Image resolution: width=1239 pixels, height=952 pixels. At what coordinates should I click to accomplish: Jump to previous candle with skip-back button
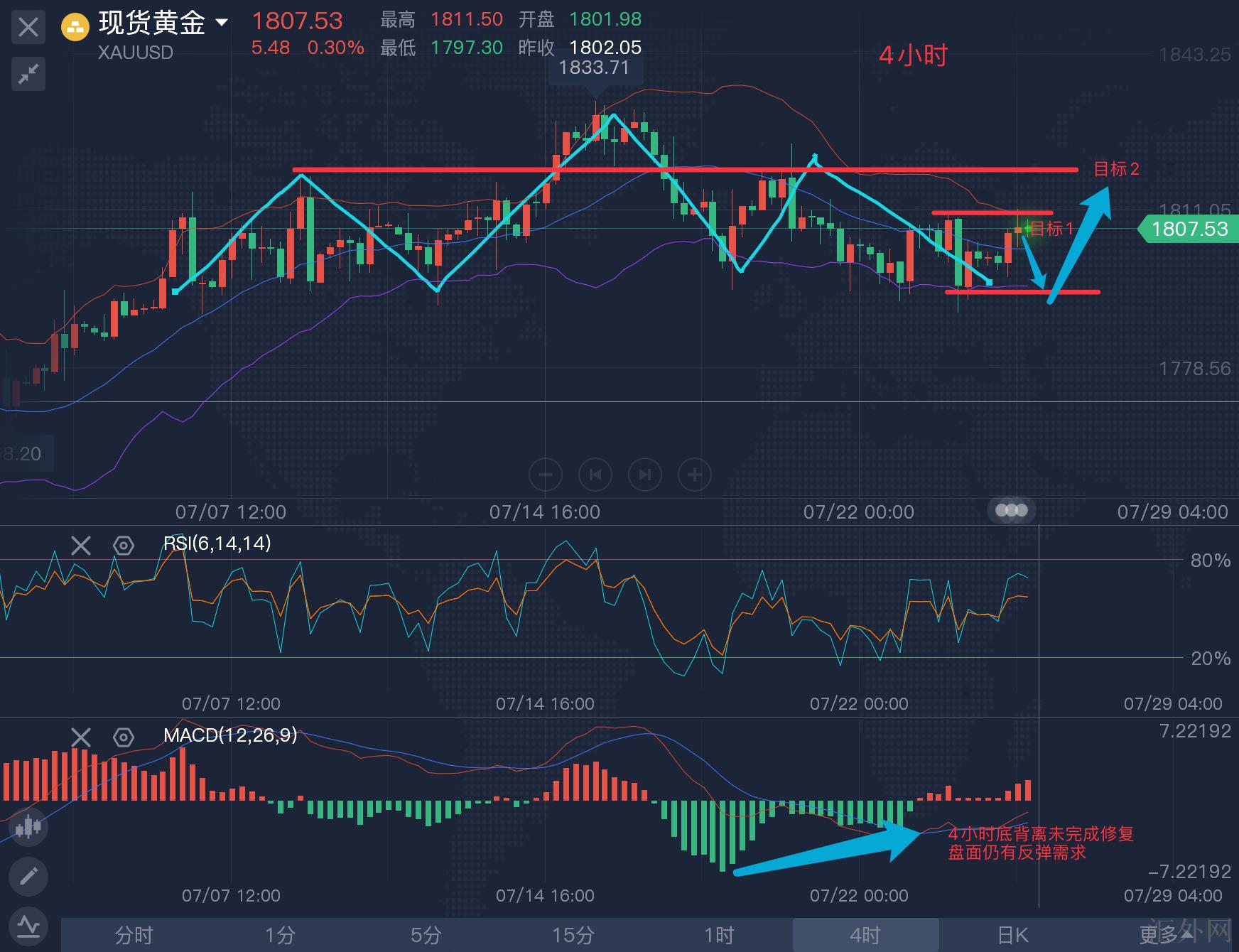pos(595,475)
